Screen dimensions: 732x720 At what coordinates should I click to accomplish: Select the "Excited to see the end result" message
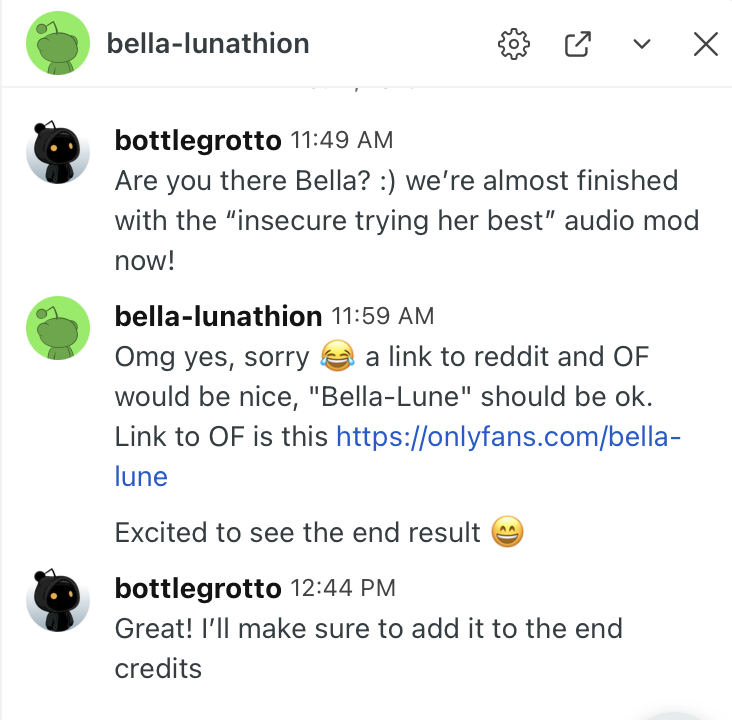(x=297, y=533)
